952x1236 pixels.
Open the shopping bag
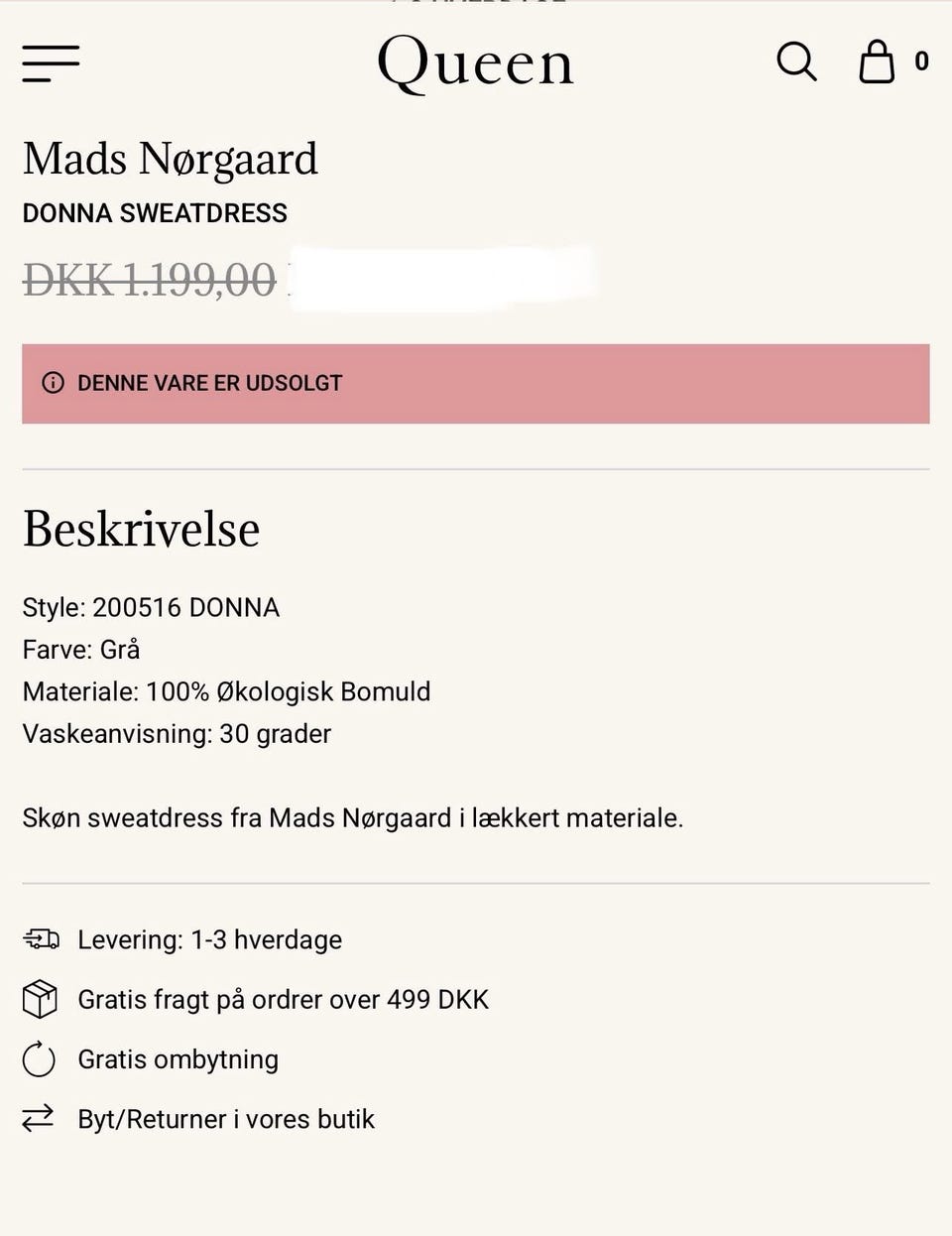(877, 62)
